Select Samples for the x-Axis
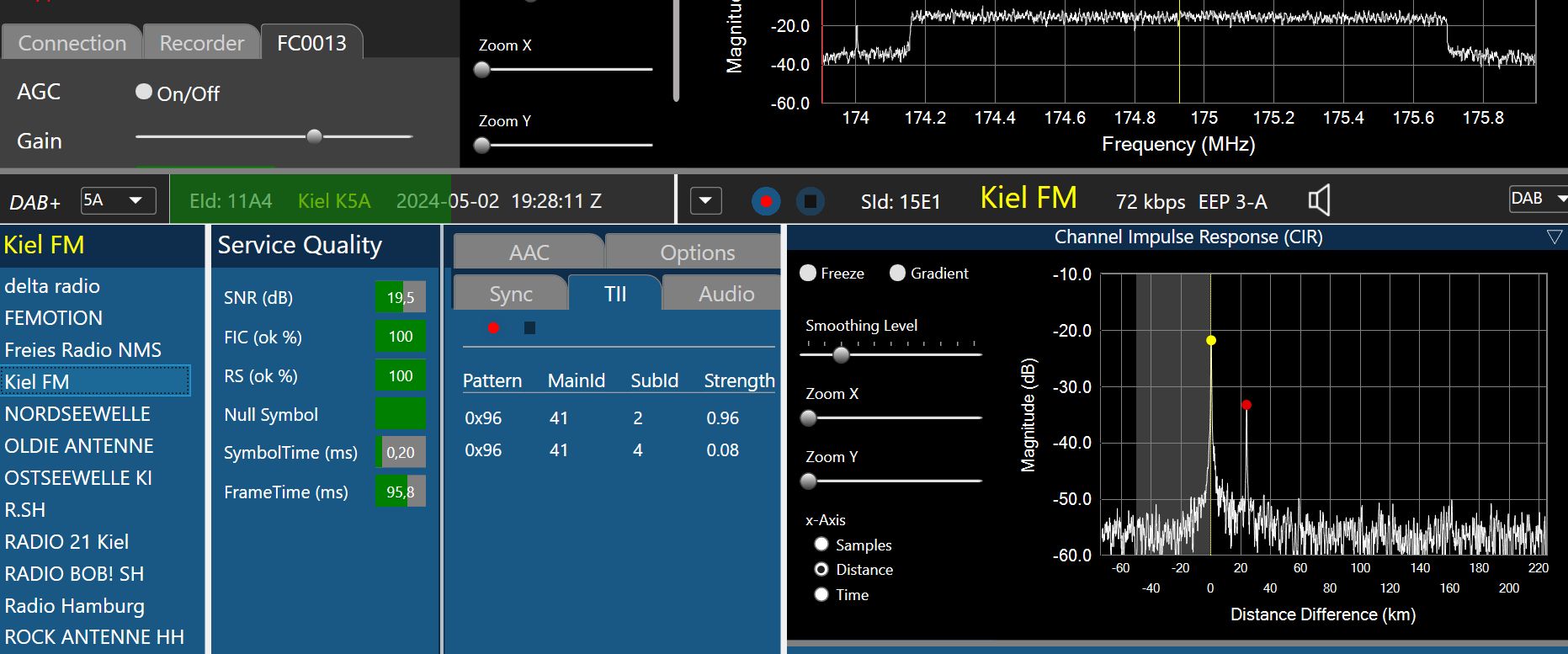1568x654 pixels. [x=821, y=545]
